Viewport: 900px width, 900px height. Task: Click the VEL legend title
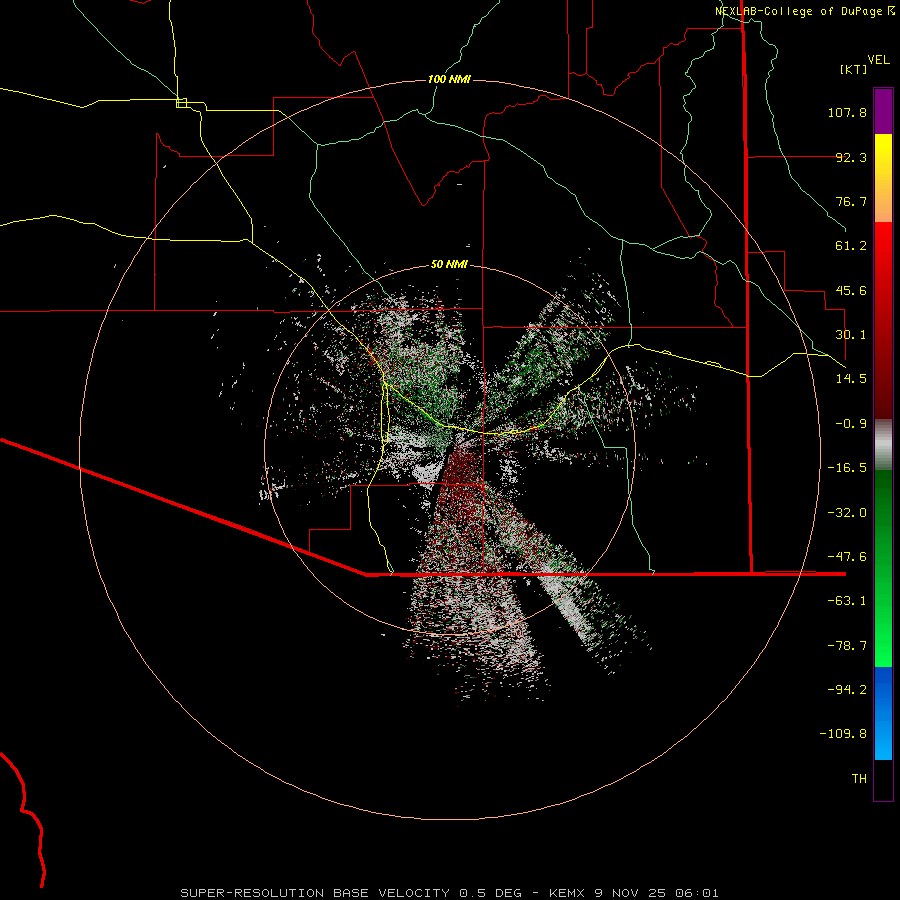click(878, 60)
